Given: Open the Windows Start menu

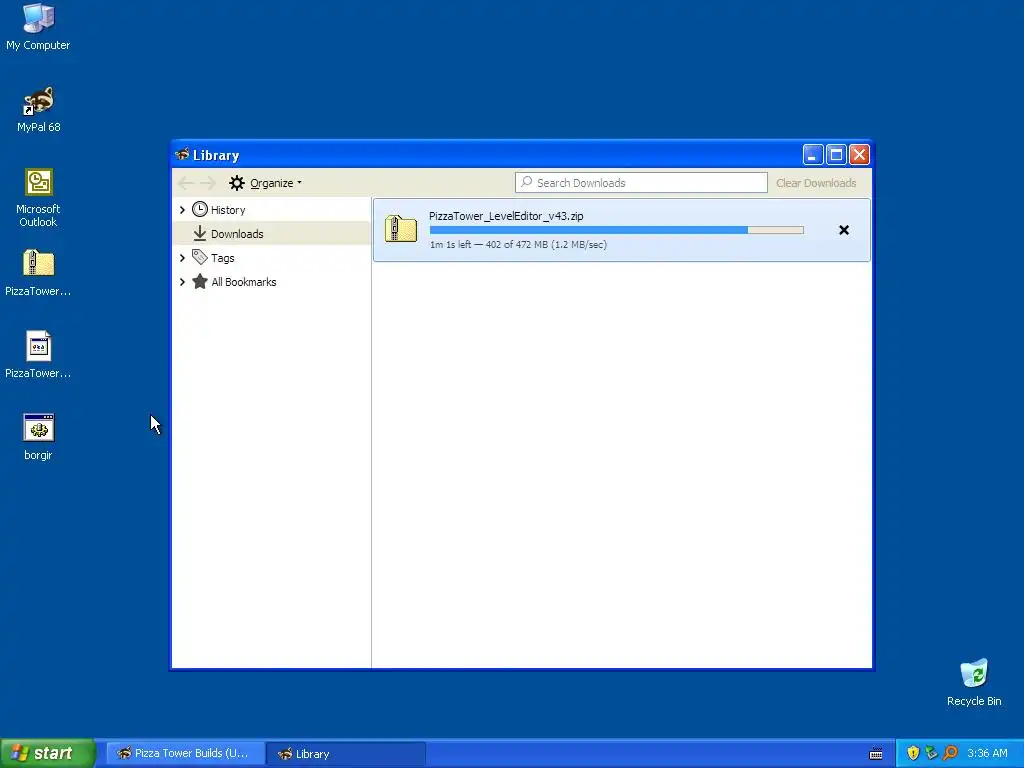Looking at the screenshot, I should pyautogui.click(x=48, y=753).
